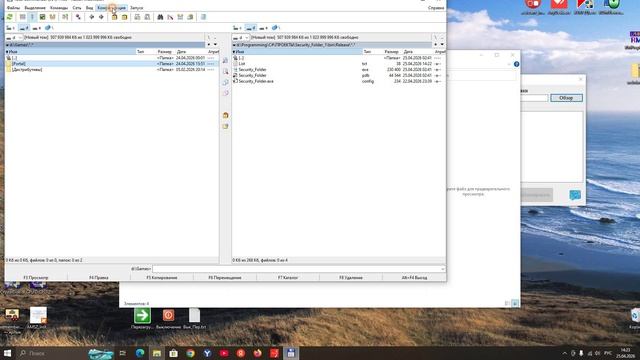The image size is (640, 360).
Task: Click the F5 Копирование button
Action: 162,278
